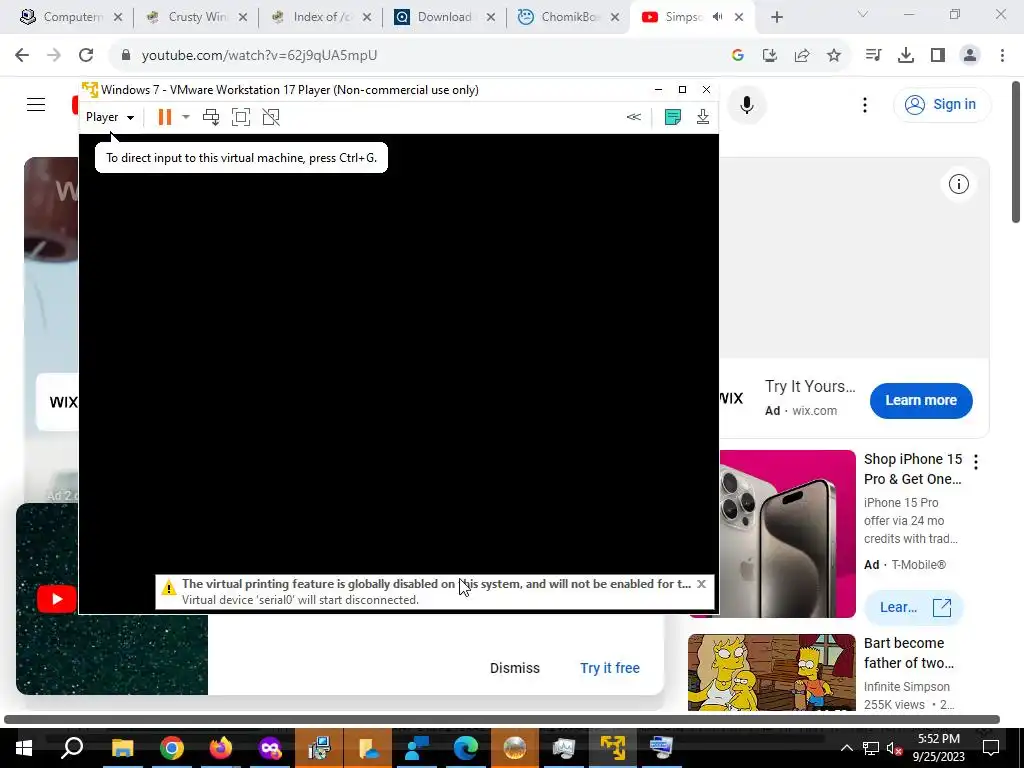Open Chrome downloads icon
The width and height of the screenshot is (1024, 768).
pyautogui.click(x=906, y=56)
